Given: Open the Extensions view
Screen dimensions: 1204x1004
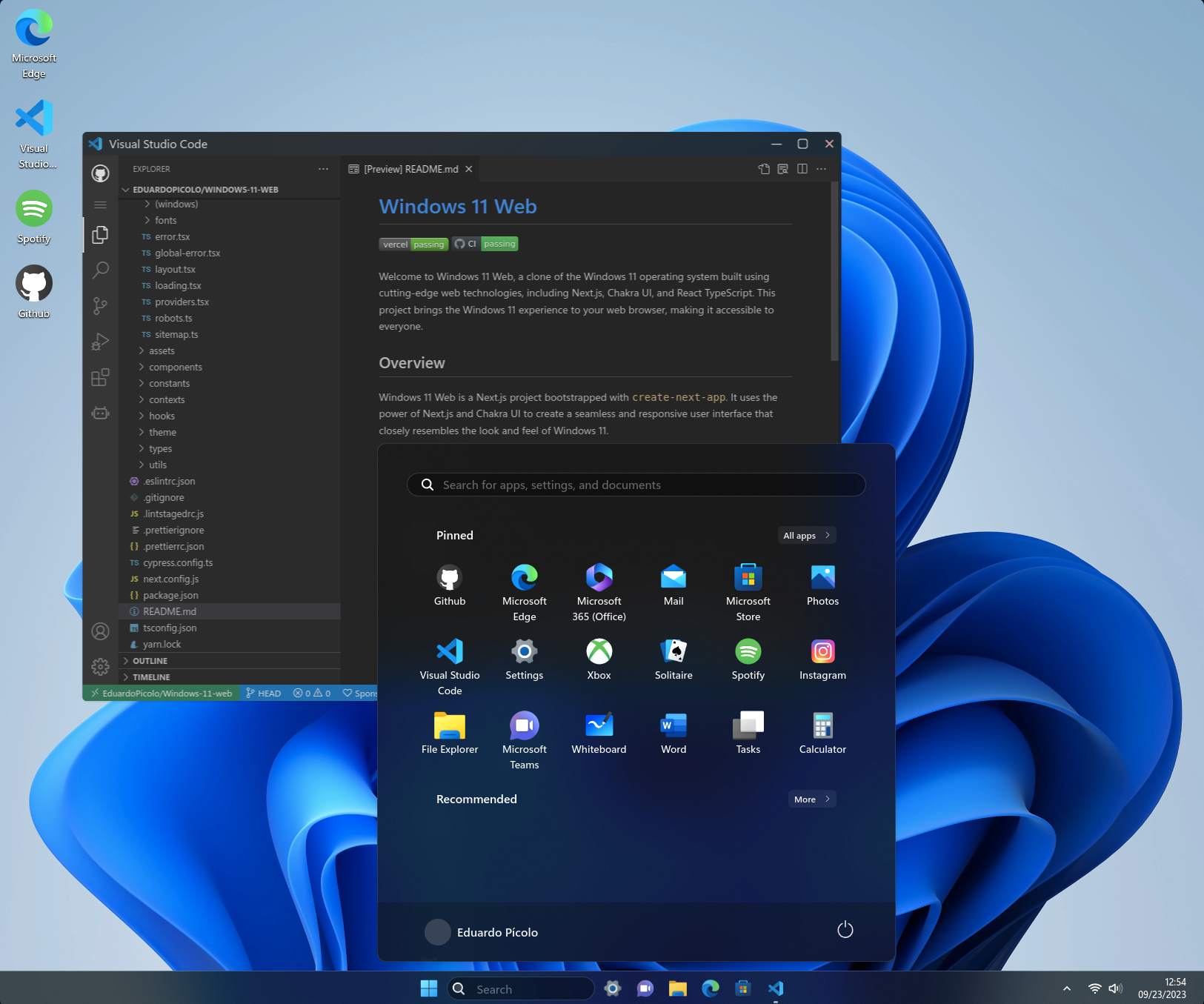Looking at the screenshot, I should [100, 377].
